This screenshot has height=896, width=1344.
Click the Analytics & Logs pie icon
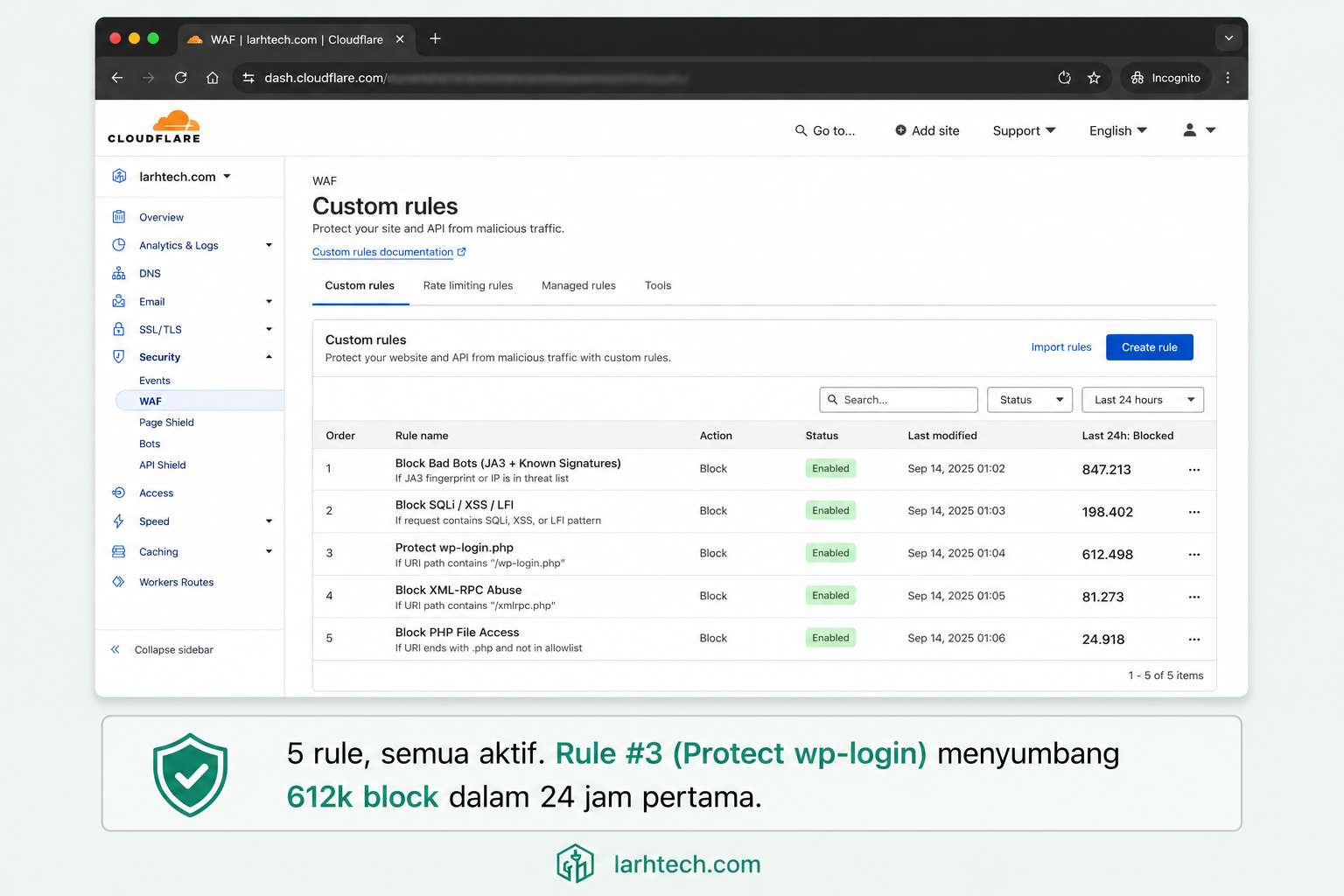pyautogui.click(x=119, y=245)
